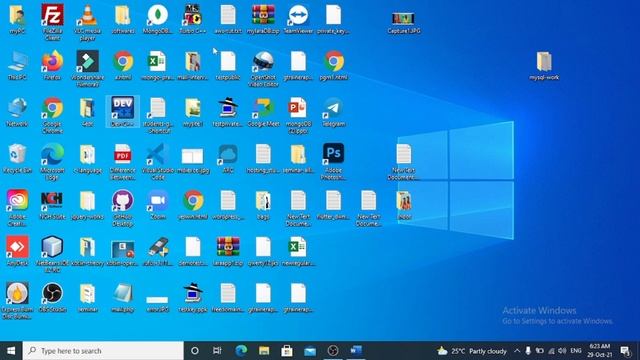This screenshot has height=360, width=640.
Task: Open File Explorer from the taskbar
Action: tap(264, 351)
